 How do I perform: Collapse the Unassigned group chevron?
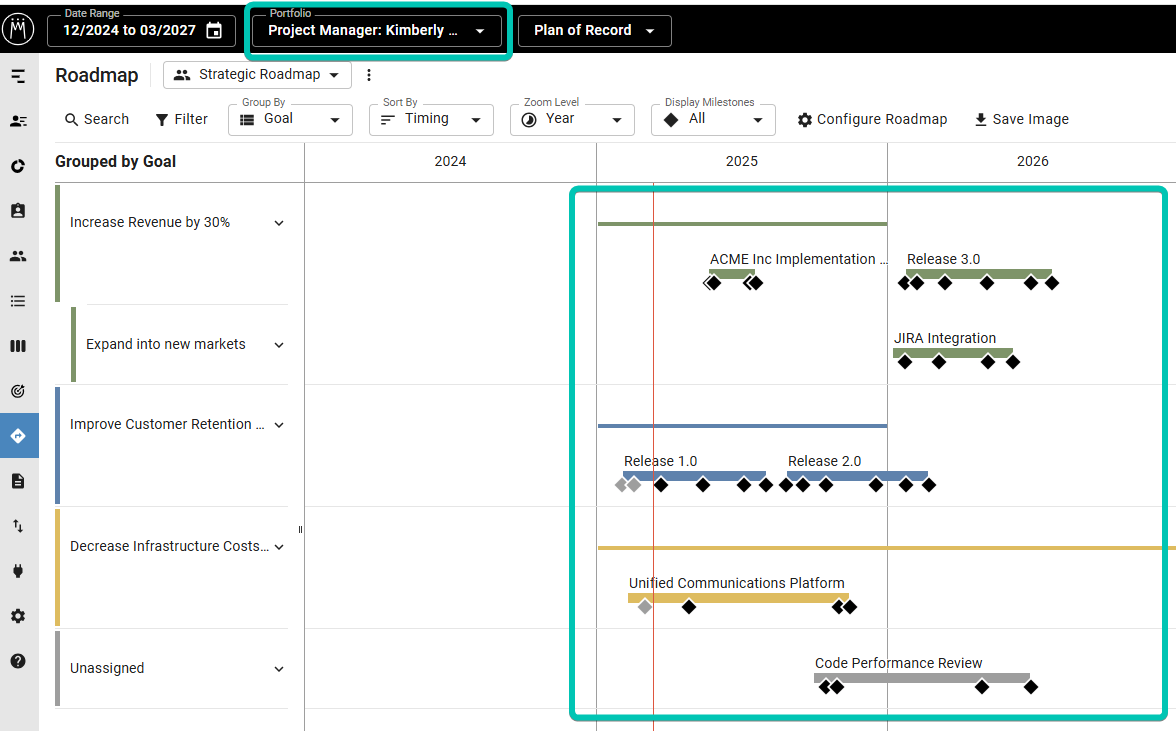[279, 669]
